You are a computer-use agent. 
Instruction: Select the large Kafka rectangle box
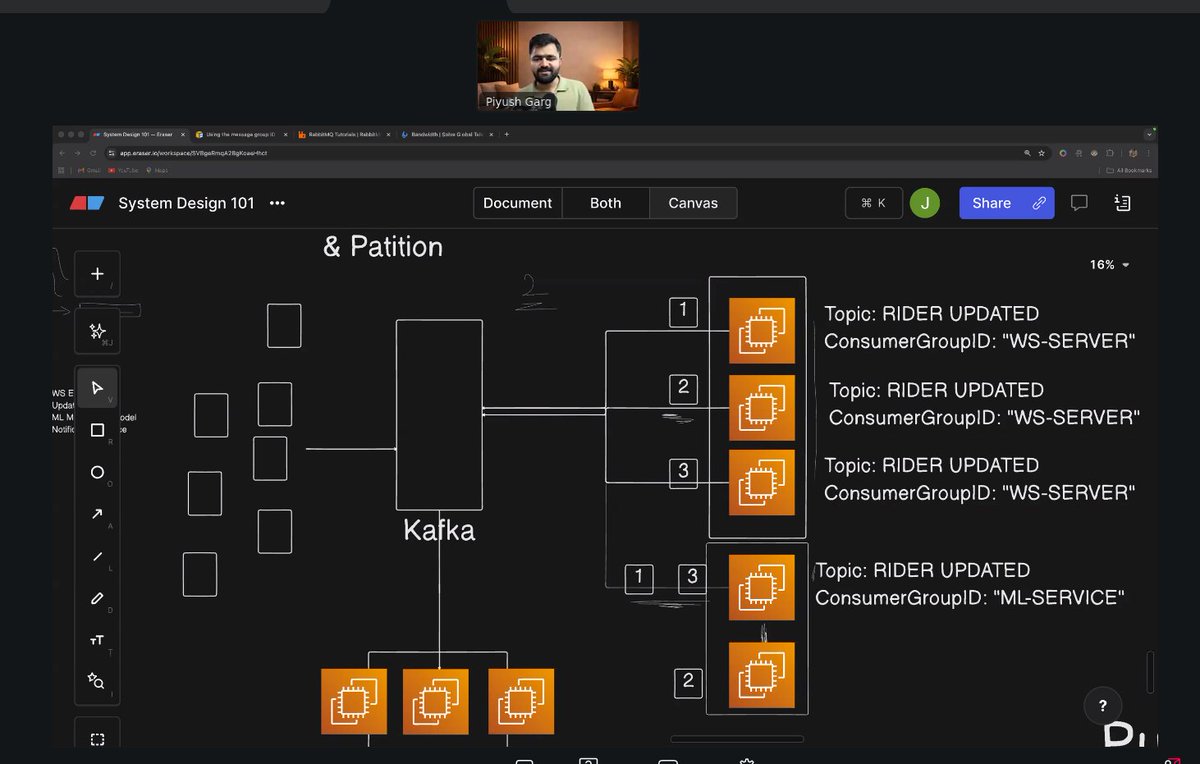click(x=439, y=415)
